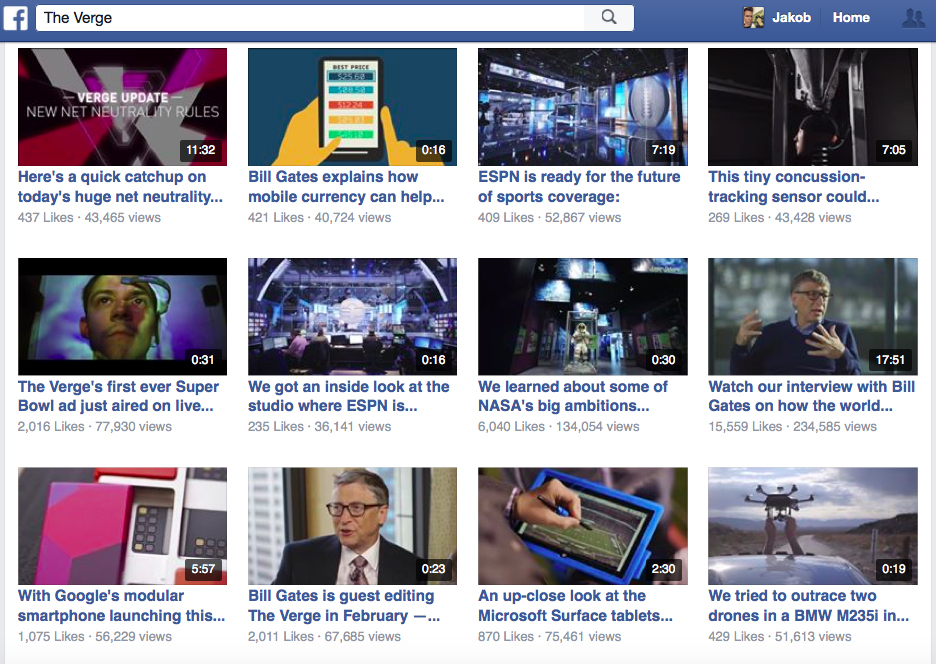Viewport: 938px width, 664px height.
Task: Click Jakob's profile picture
Action: click(x=753, y=18)
